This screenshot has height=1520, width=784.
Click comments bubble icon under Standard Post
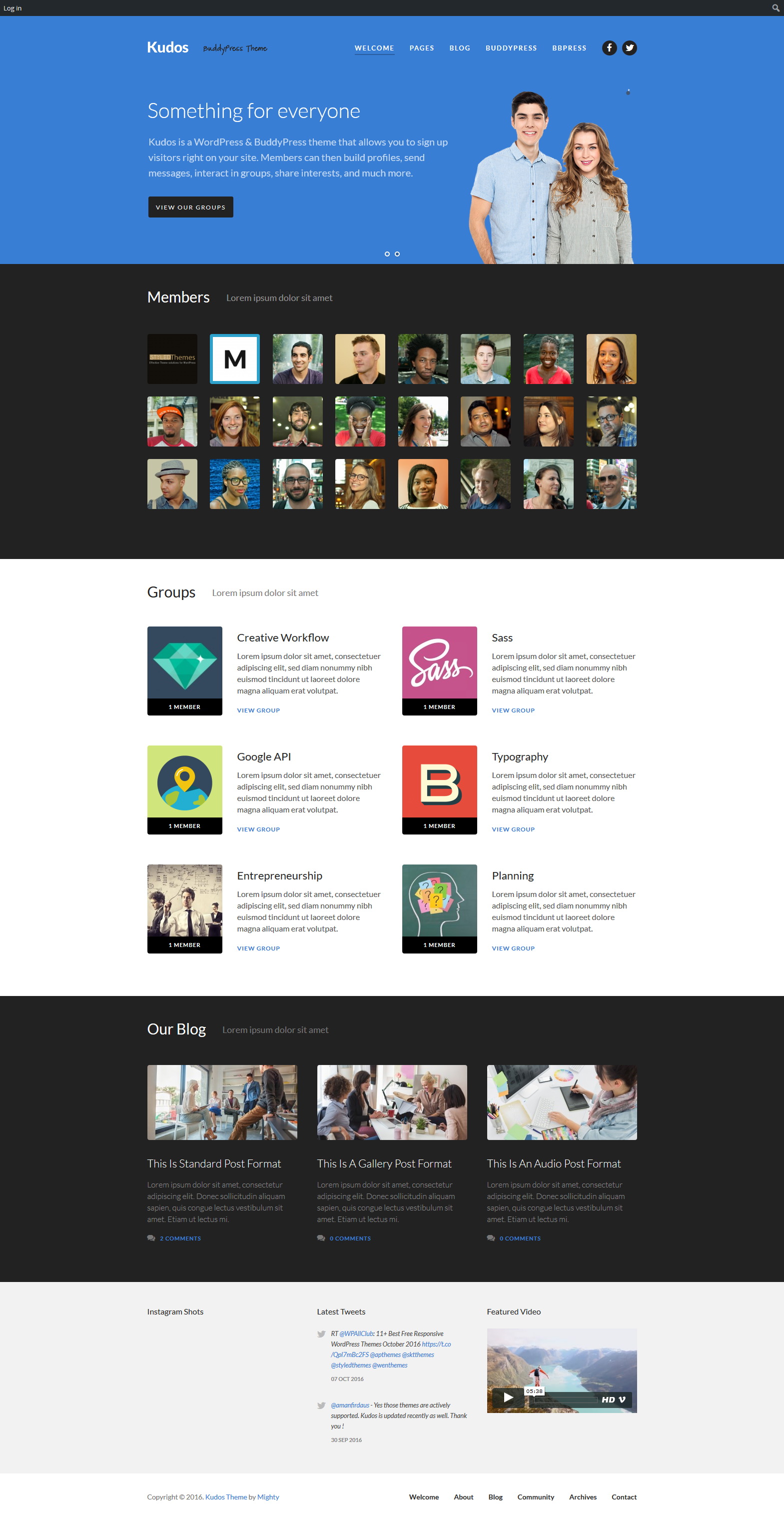point(151,1238)
